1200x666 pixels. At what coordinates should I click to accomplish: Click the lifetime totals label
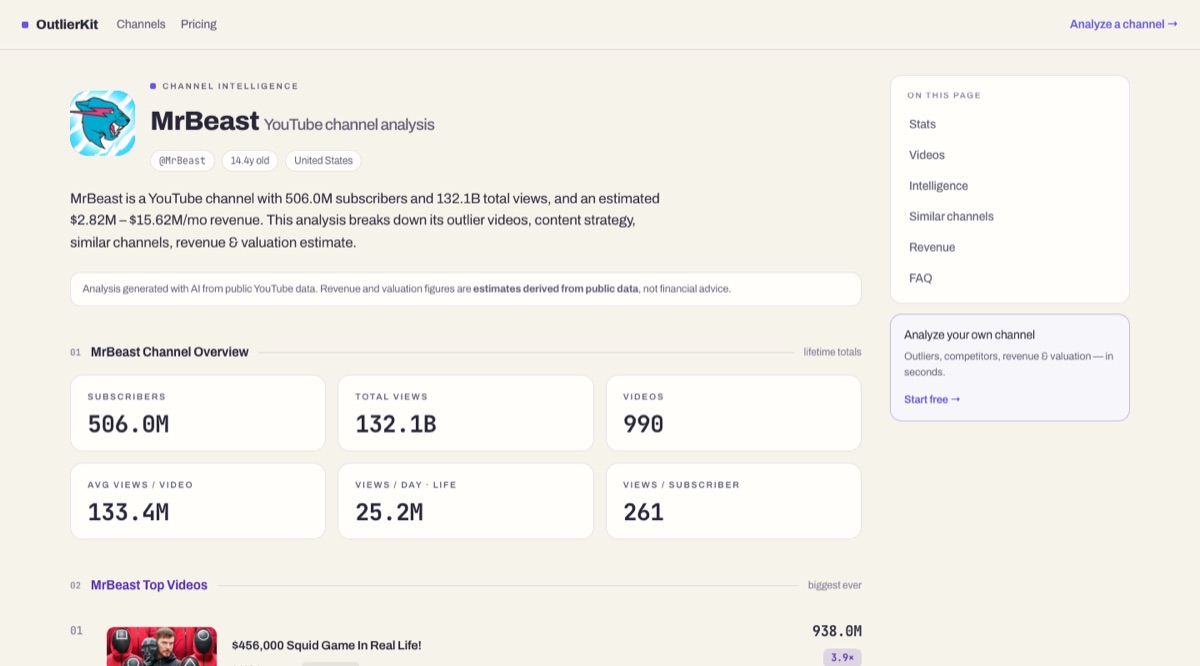pyautogui.click(x=832, y=352)
